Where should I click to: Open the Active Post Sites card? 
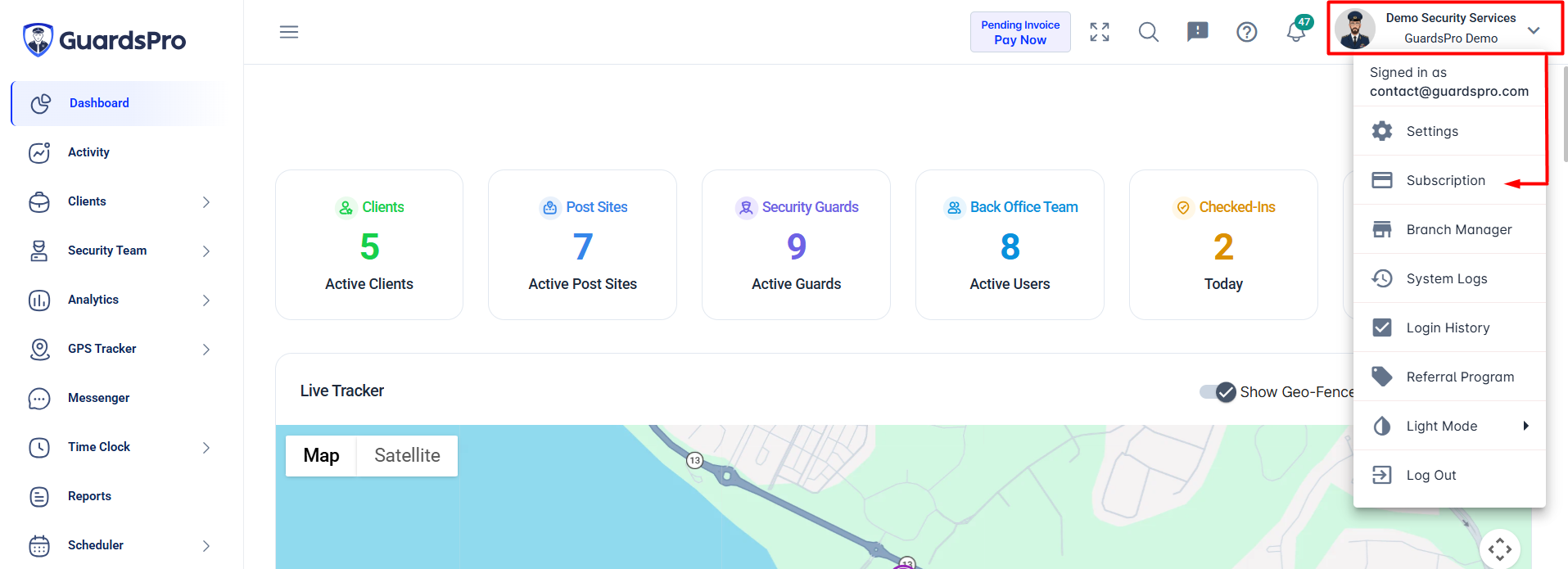click(x=582, y=245)
